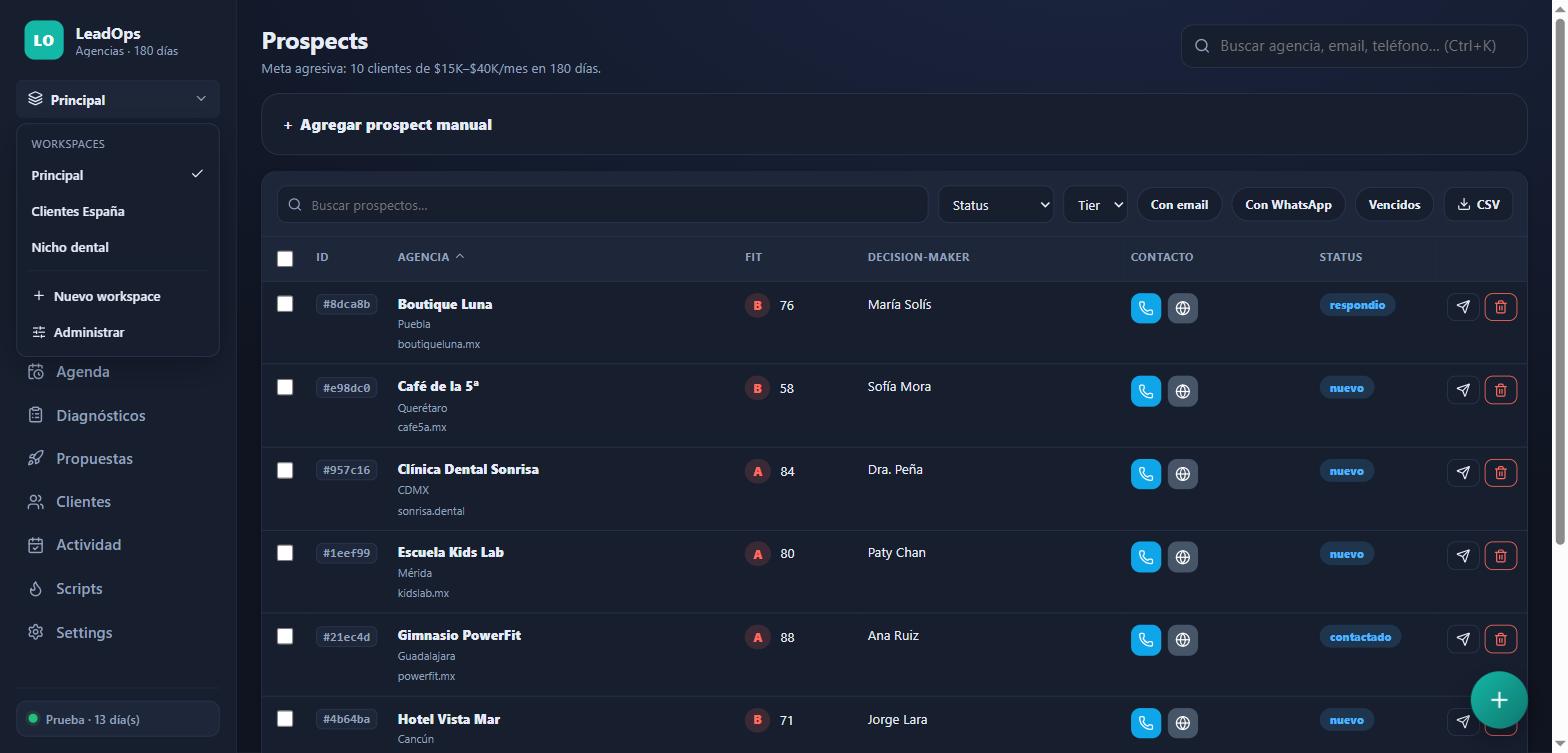Tick the checkbox for Gimnasio PowerFit
The width and height of the screenshot is (1568, 753).
point(285,636)
